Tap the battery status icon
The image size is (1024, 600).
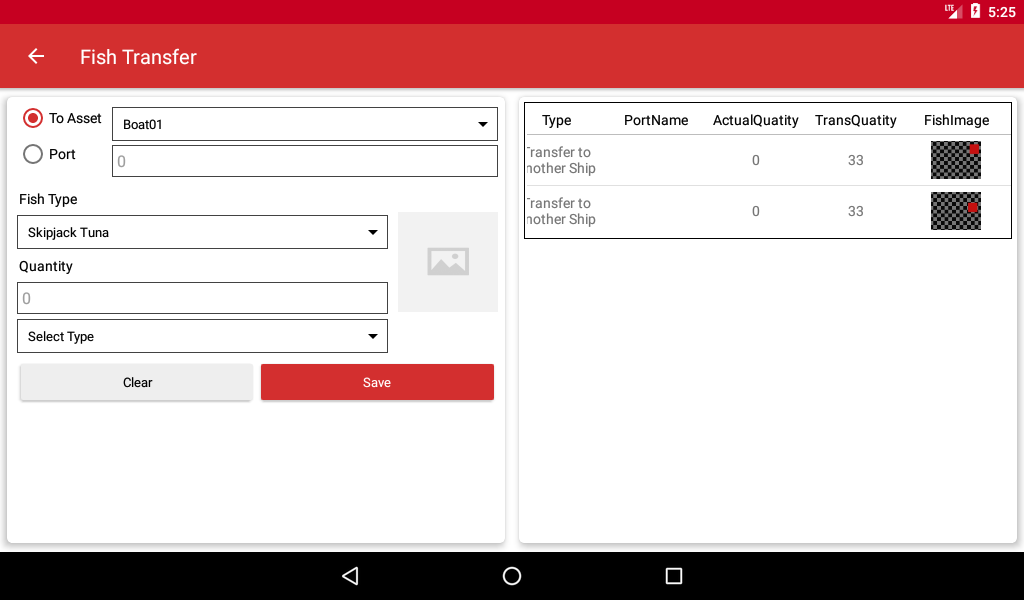975,11
